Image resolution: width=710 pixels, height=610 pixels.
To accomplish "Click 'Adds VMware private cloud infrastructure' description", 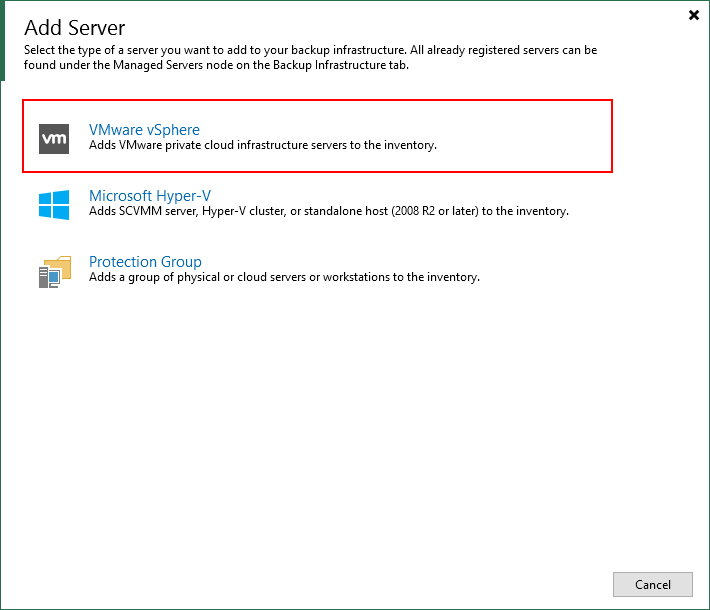I will [263, 145].
